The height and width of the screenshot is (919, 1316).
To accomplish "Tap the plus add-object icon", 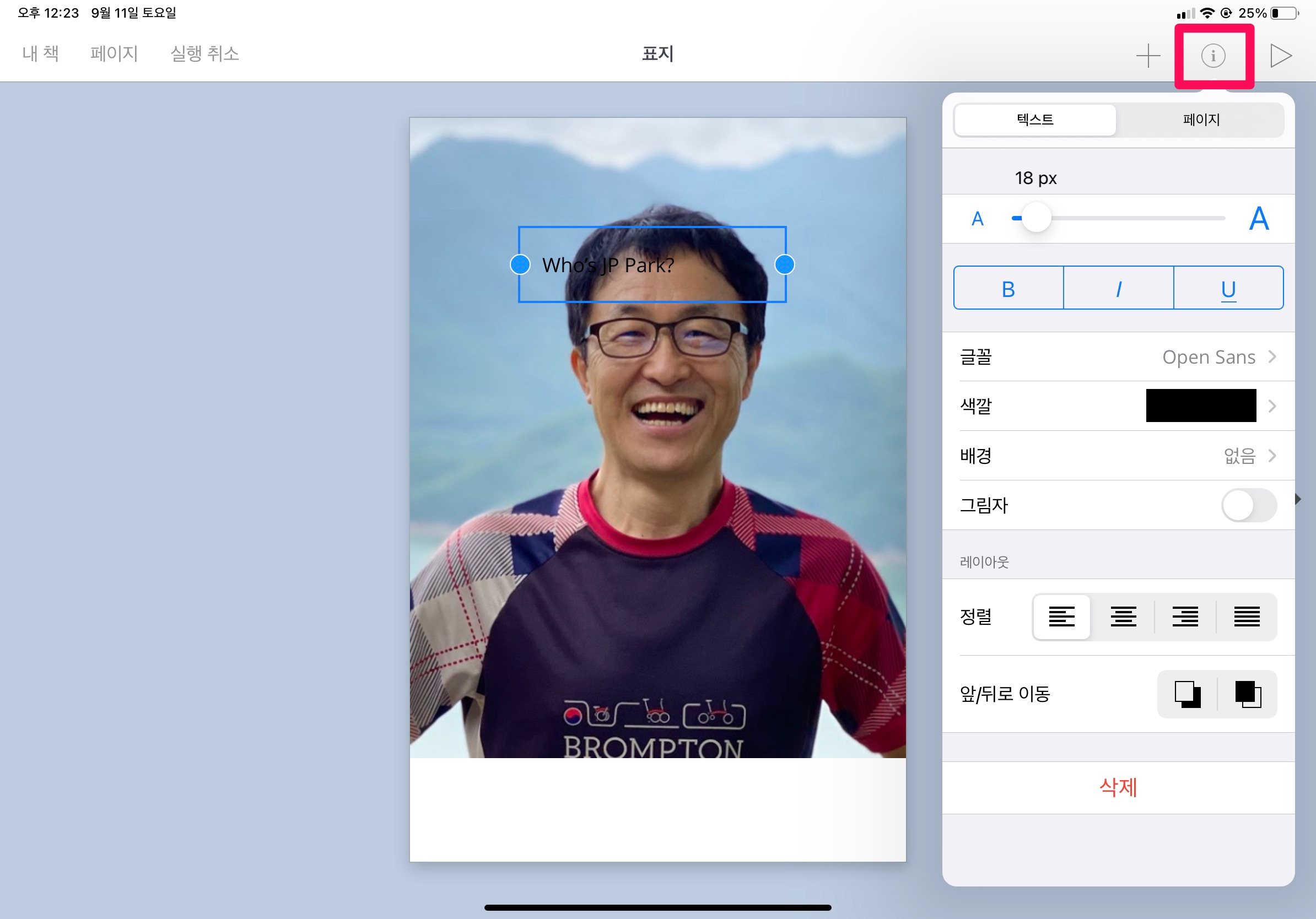I will pyautogui.click(x=1147, y=56).
